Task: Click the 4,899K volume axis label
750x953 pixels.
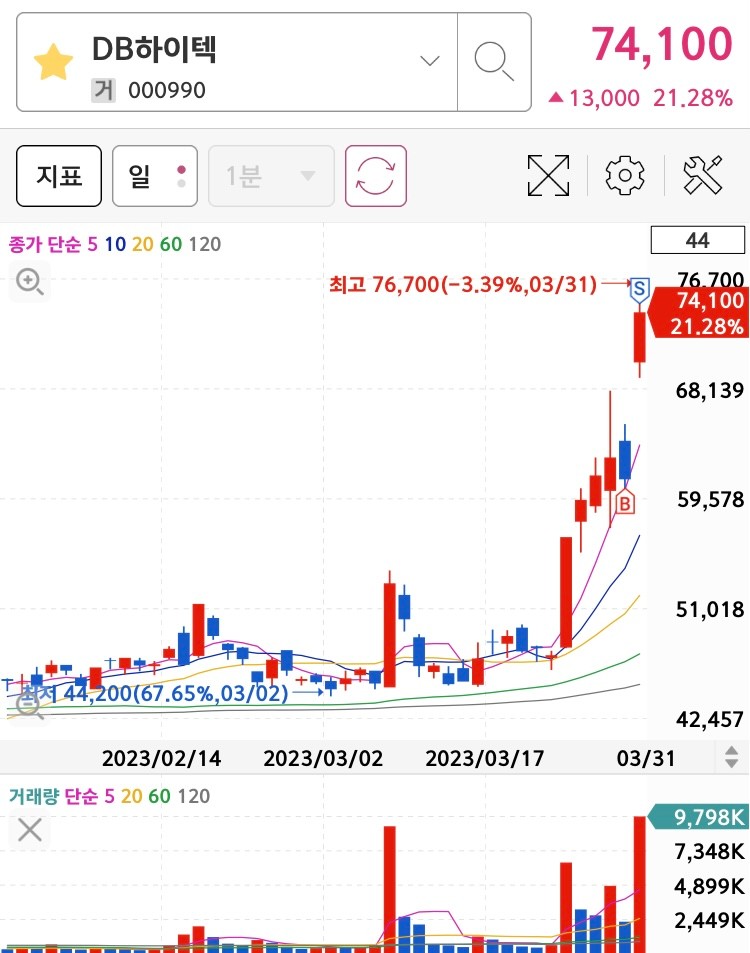Action: 709,886
